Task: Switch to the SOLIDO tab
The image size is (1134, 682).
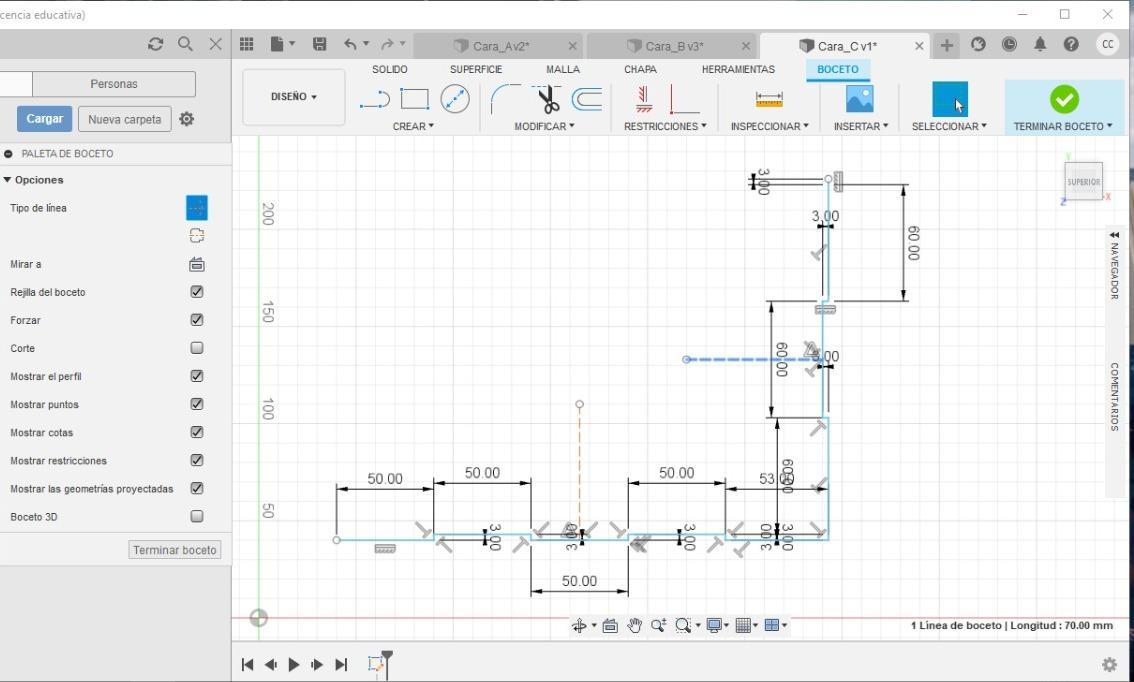Action: (x=390, y=69)
